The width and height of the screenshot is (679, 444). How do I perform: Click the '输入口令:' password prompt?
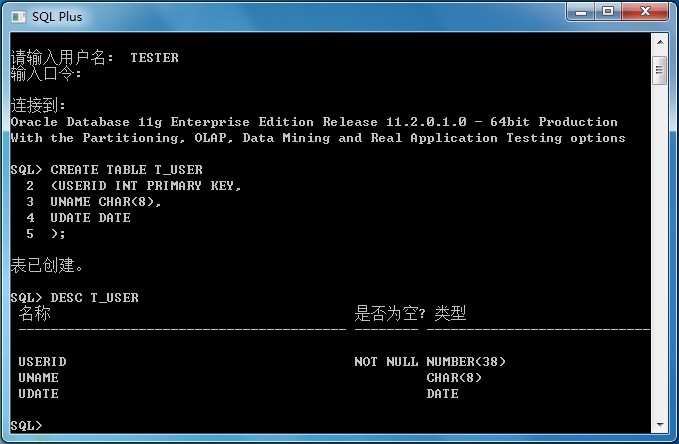pos(46,73)
